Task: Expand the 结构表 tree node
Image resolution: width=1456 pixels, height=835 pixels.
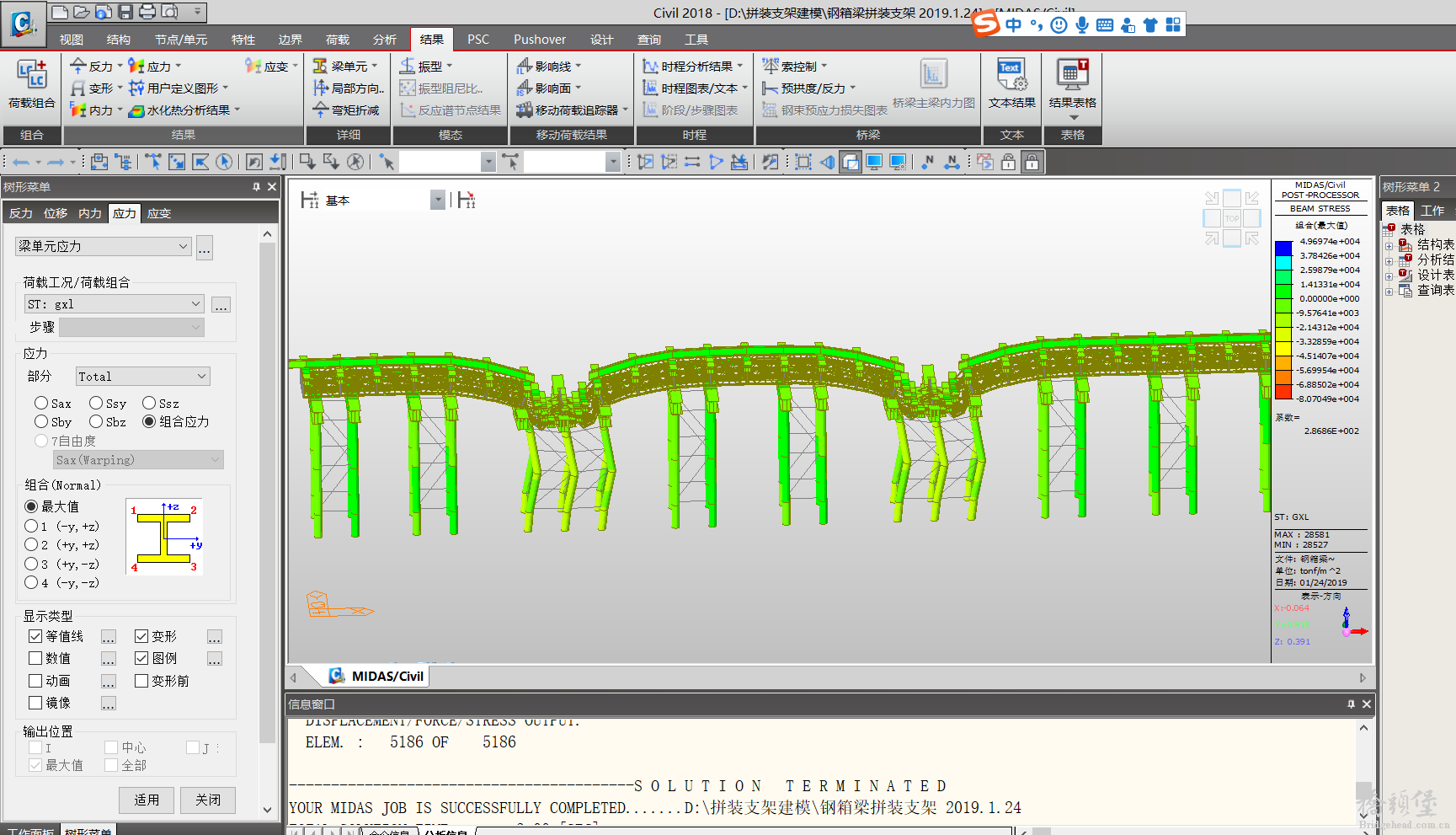Action: pyautogui.click(x=1389, y=246)
